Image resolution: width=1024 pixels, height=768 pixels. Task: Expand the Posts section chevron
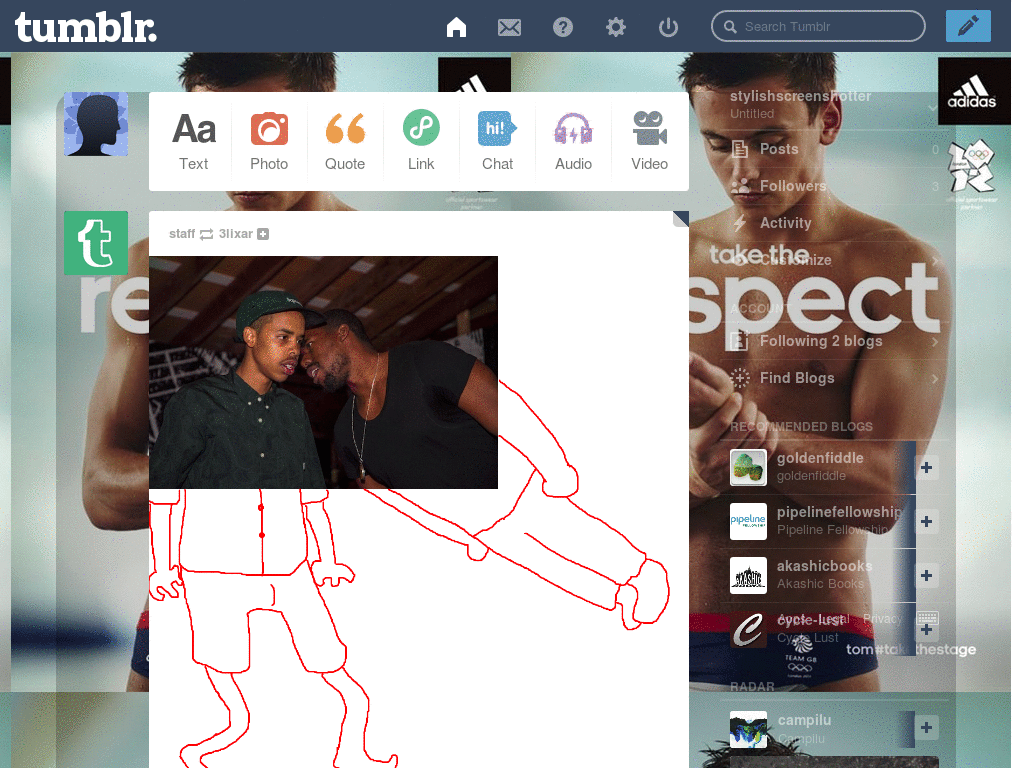[934, 148]
